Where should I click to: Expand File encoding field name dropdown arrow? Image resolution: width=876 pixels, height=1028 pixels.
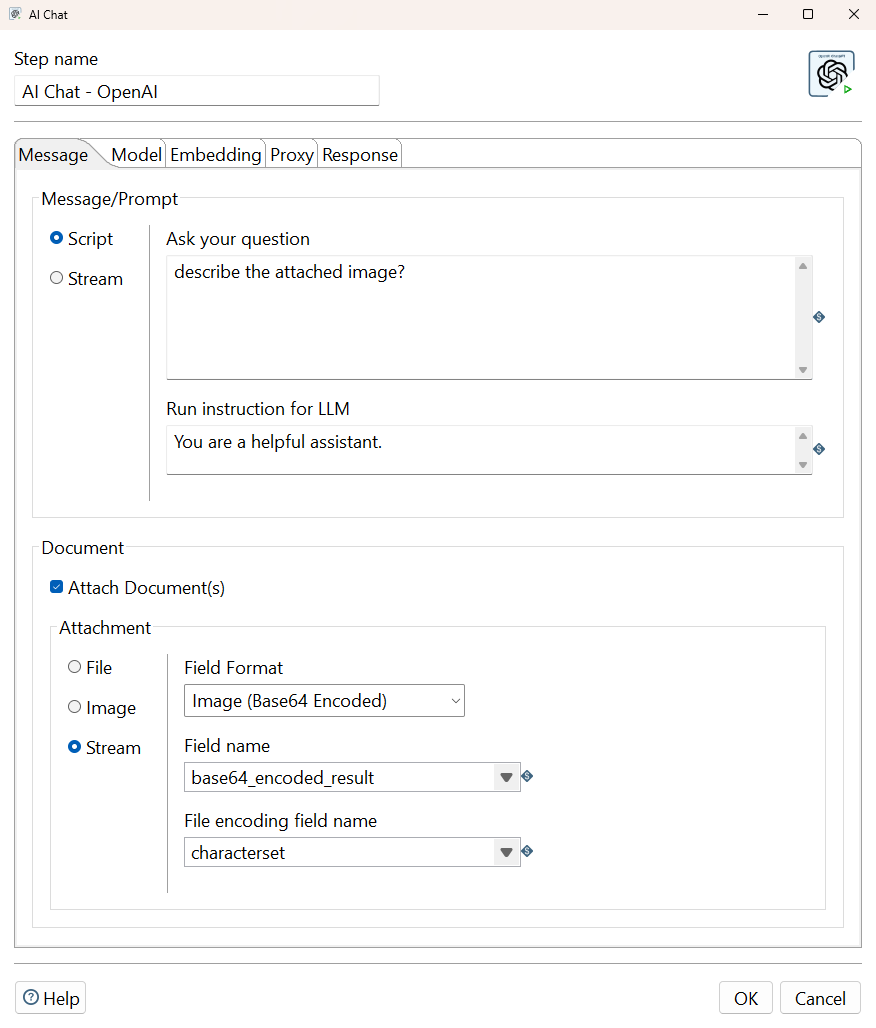[x=506, y=852]
